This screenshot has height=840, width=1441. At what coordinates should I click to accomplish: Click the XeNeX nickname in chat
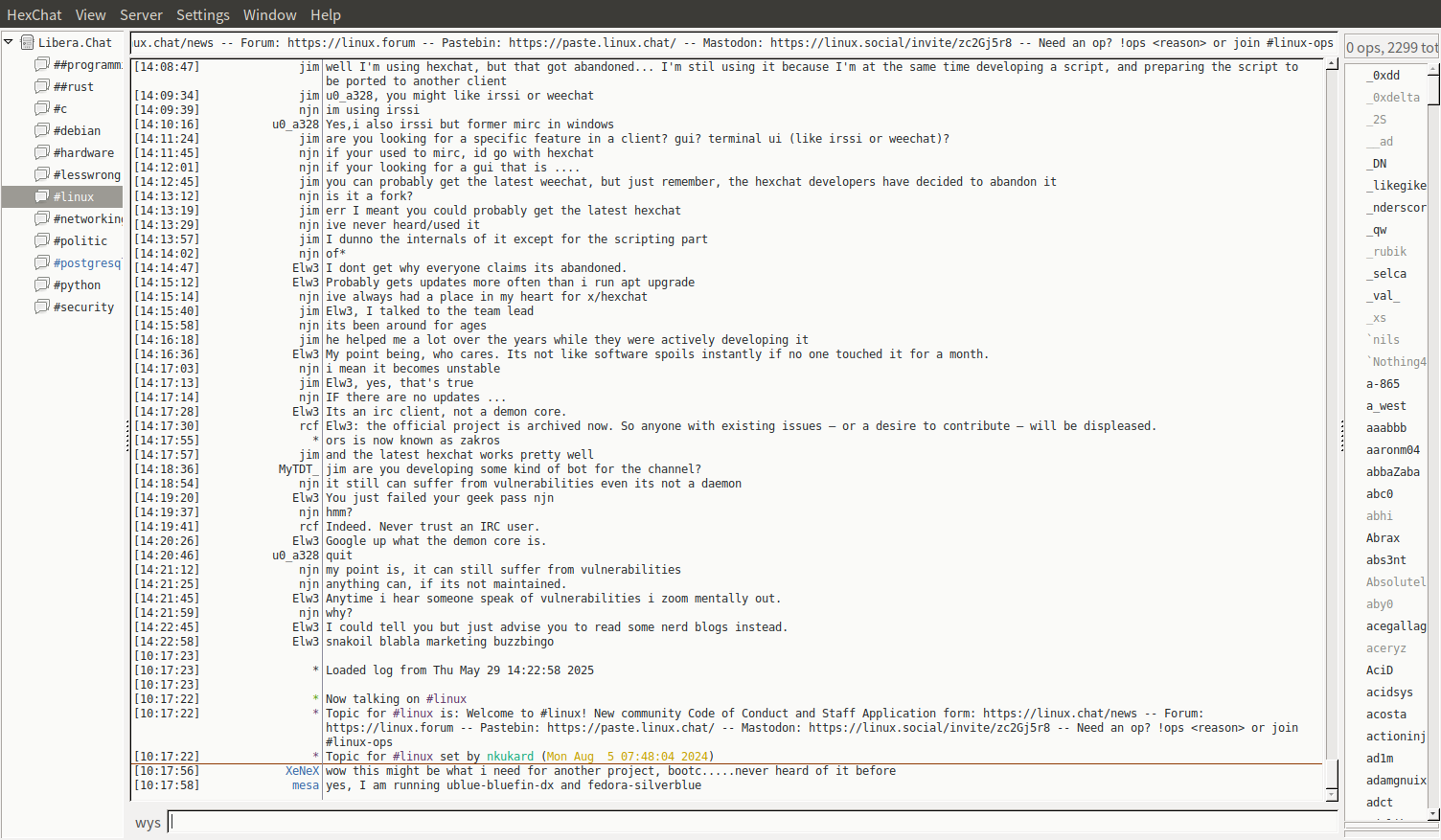click(x=302, y=771)
